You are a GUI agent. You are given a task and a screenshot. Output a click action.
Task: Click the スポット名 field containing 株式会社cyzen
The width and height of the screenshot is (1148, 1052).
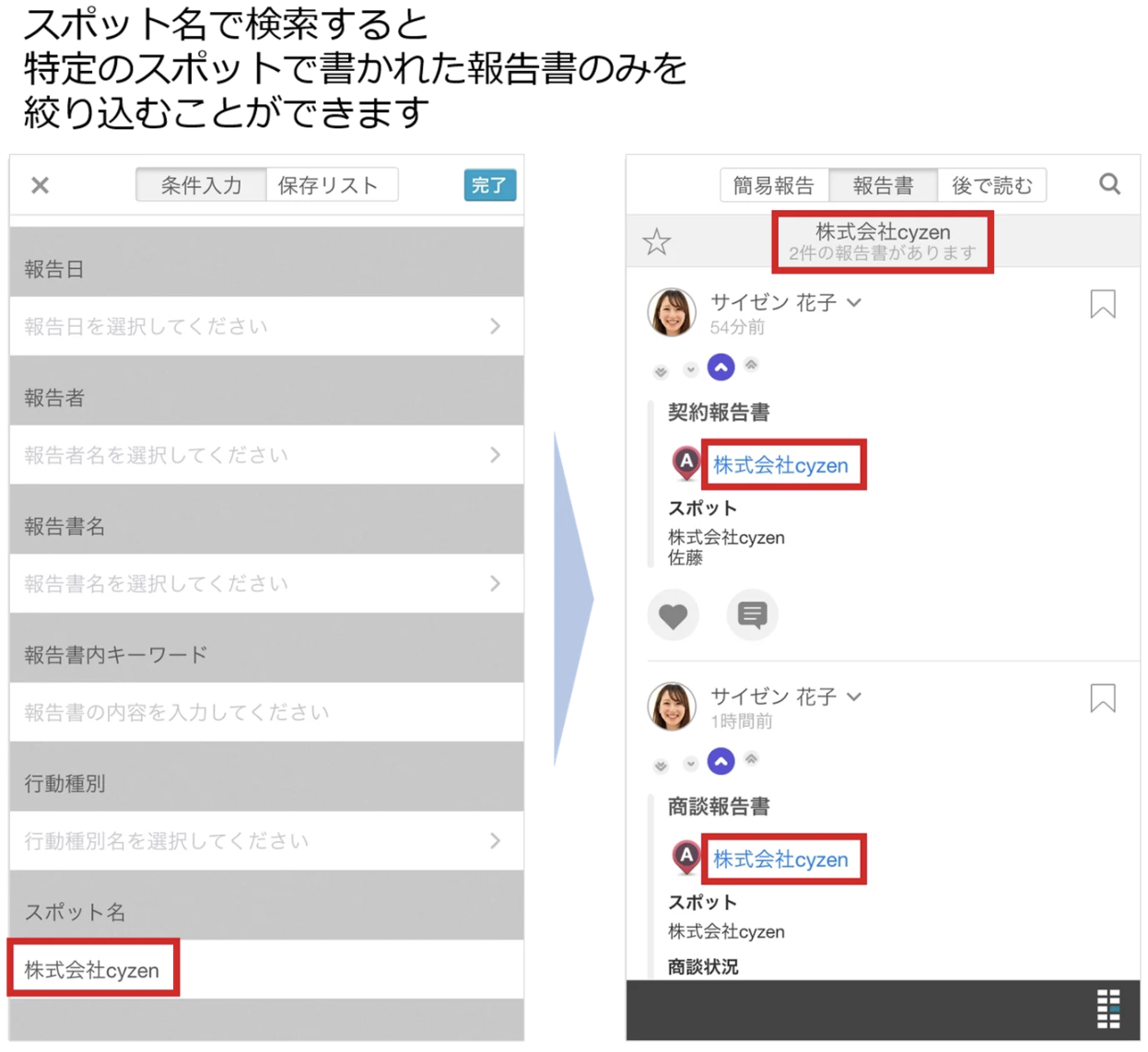tap(266, 969)
